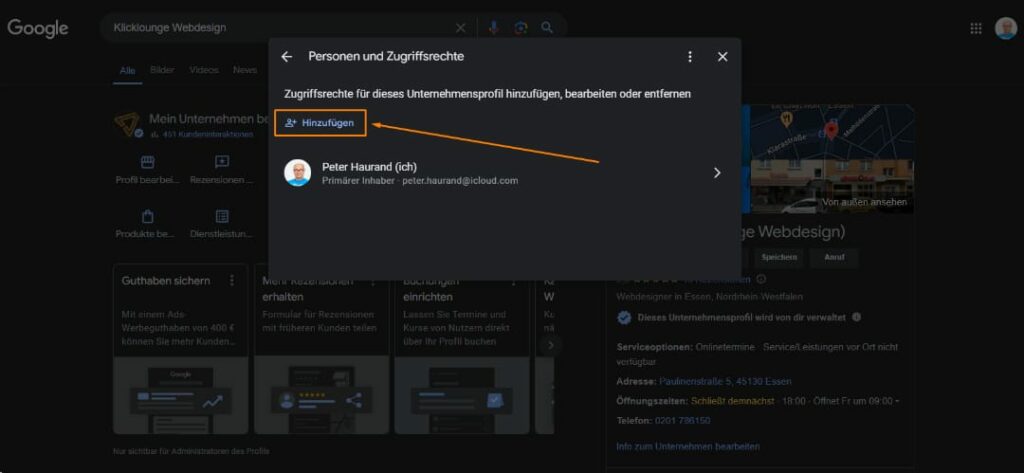Open Produkte bearbeiten shopping bag icon
Viewport: 1024px width, 473px height.
click(x=147, y=216)
